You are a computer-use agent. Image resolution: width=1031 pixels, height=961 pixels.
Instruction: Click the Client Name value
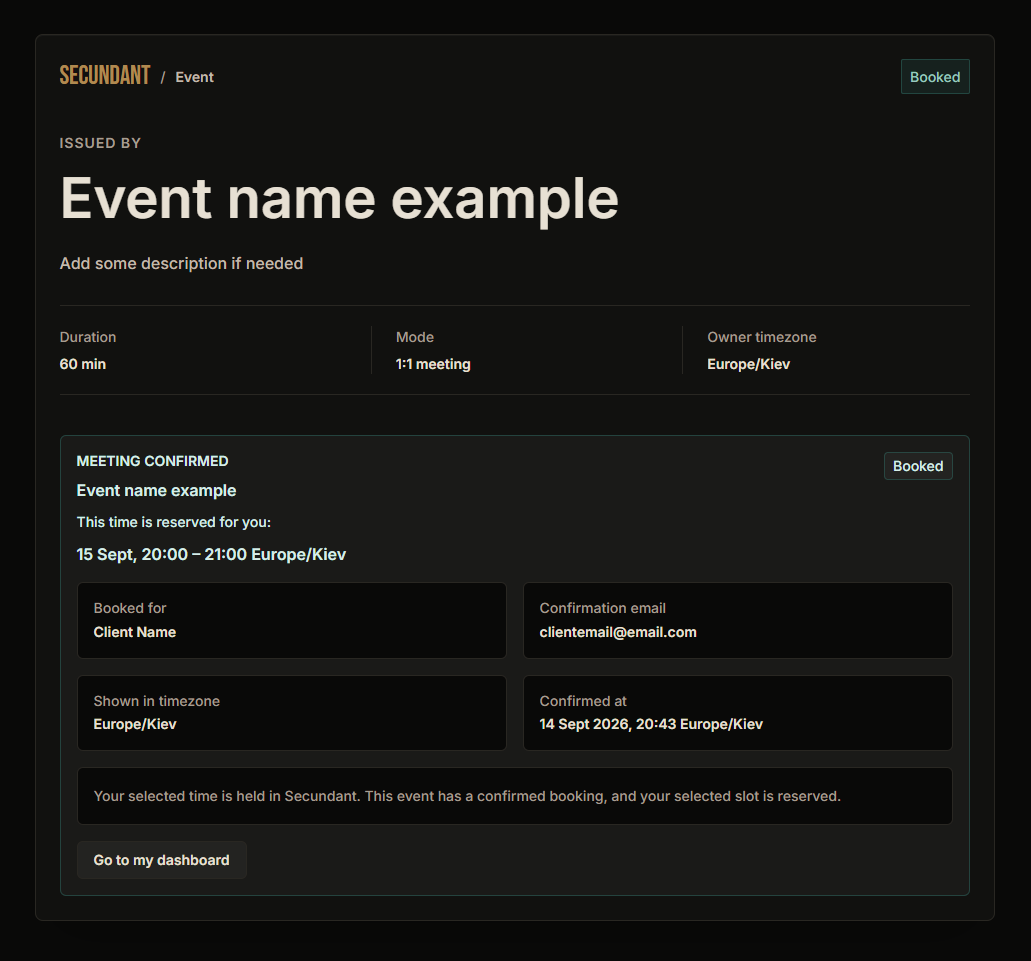pos(135,632)
